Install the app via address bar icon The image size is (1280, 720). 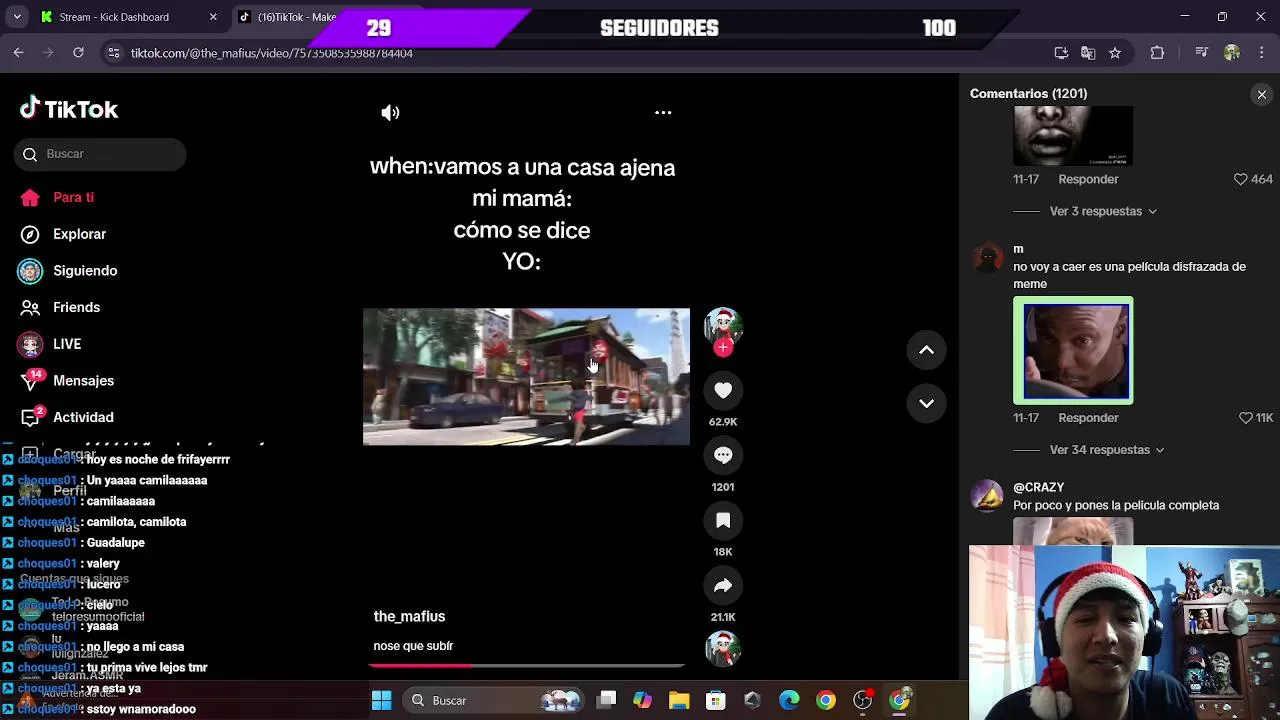pyautogui.click(x=1061, y=53)
